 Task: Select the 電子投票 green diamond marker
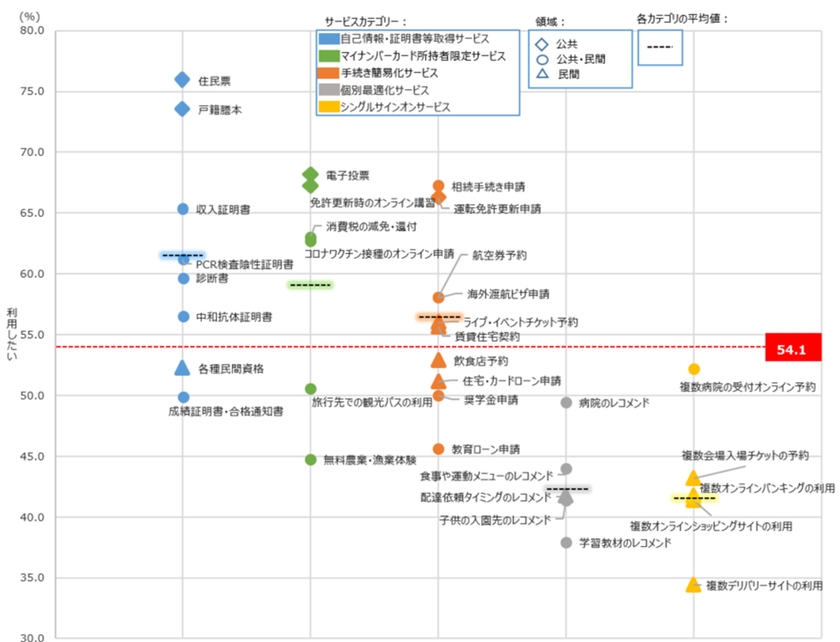[310, 174]
